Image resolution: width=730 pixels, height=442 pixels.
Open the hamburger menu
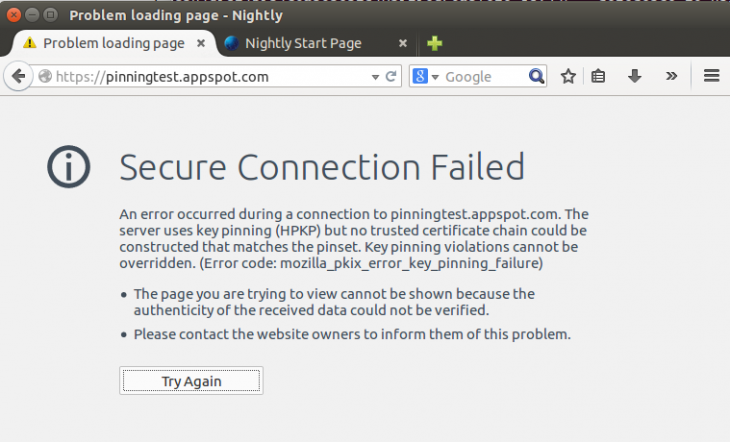(712, 76)
